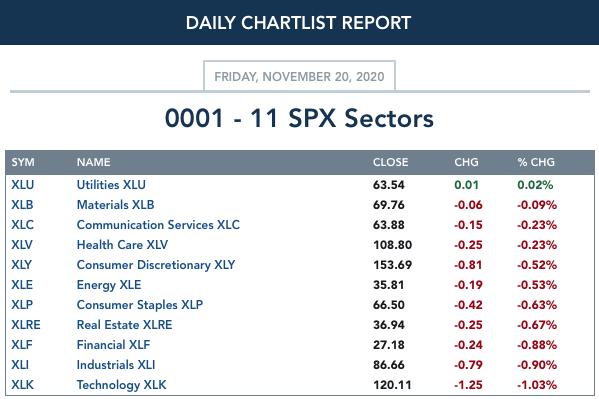The width and height of the screenshot is (599, 399).
Task: Open Industrials XLI link
Action: 116,365
